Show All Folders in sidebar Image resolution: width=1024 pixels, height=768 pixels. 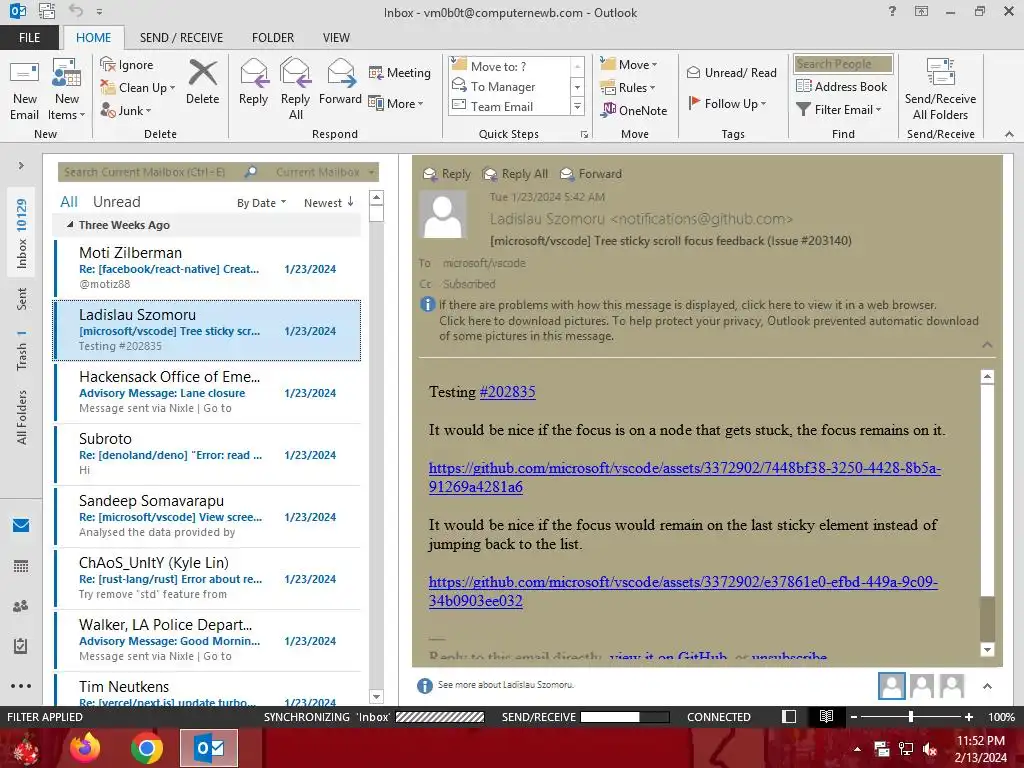(x=22, y=417)
